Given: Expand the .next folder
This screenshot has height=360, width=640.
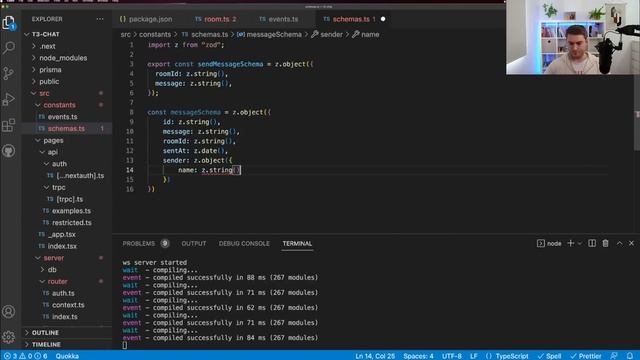Looking at the screenshot, I should pyautogui.click(x=47, y=46).
